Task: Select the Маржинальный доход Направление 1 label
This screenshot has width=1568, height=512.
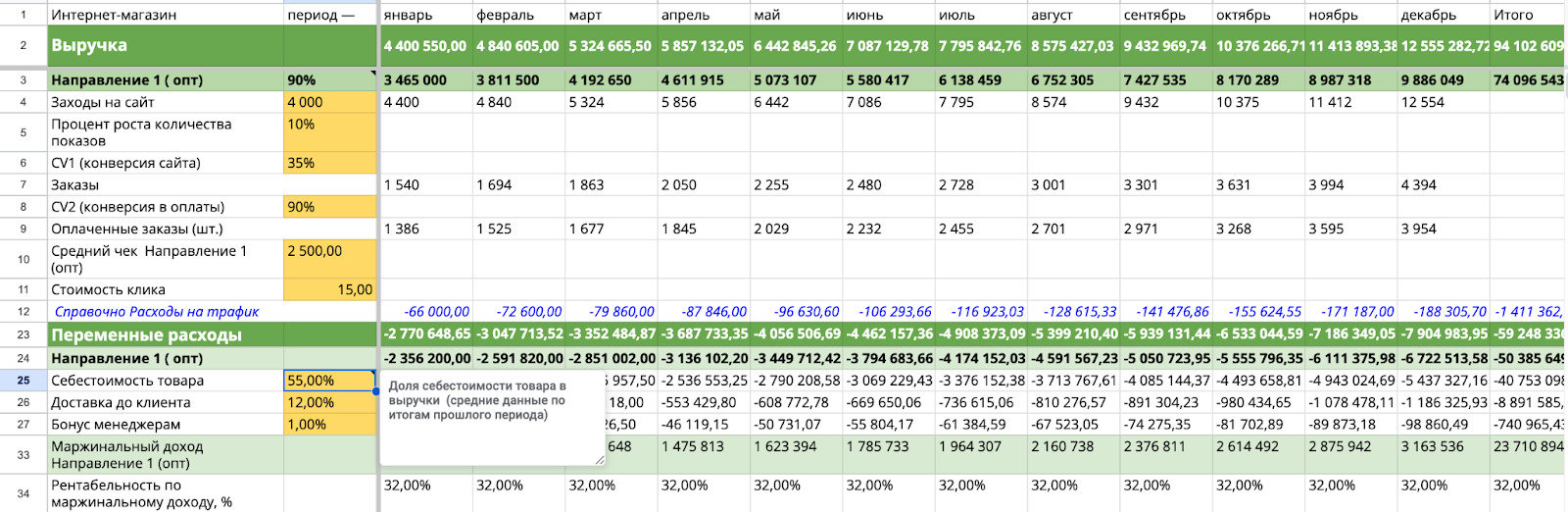Action: coord(165,454)
